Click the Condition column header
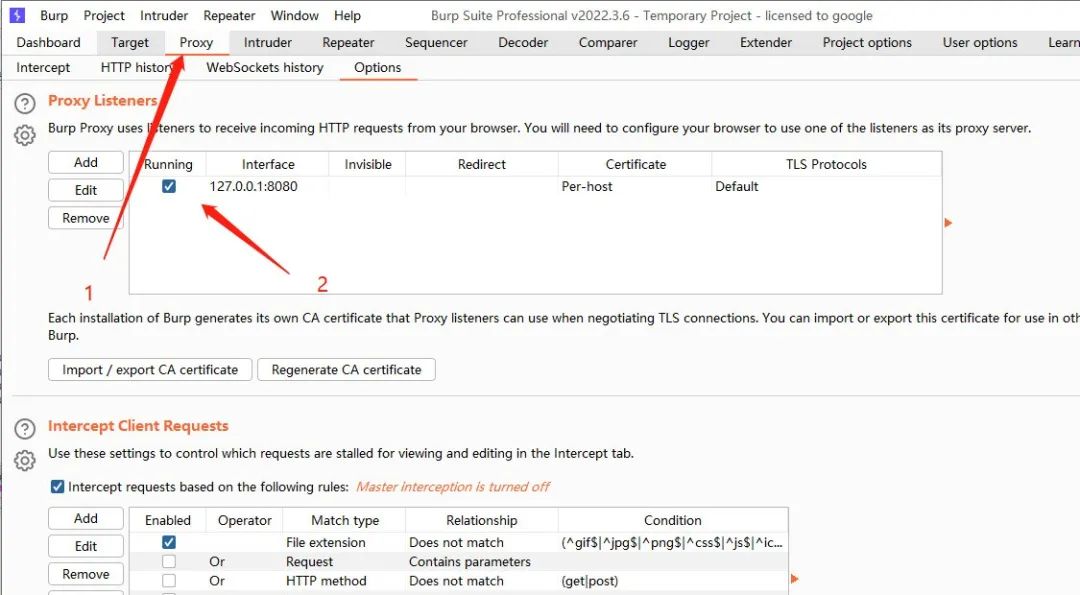The image size is (1080, 595). click(673, 521)
